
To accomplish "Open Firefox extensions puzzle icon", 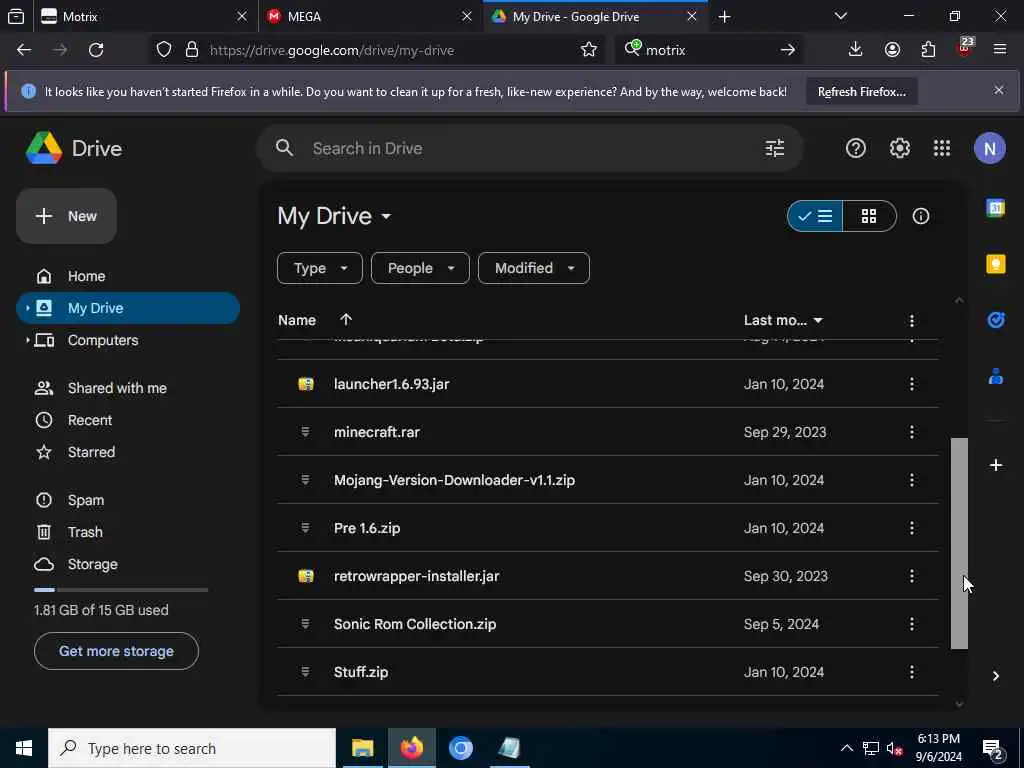I will point(928,50).
